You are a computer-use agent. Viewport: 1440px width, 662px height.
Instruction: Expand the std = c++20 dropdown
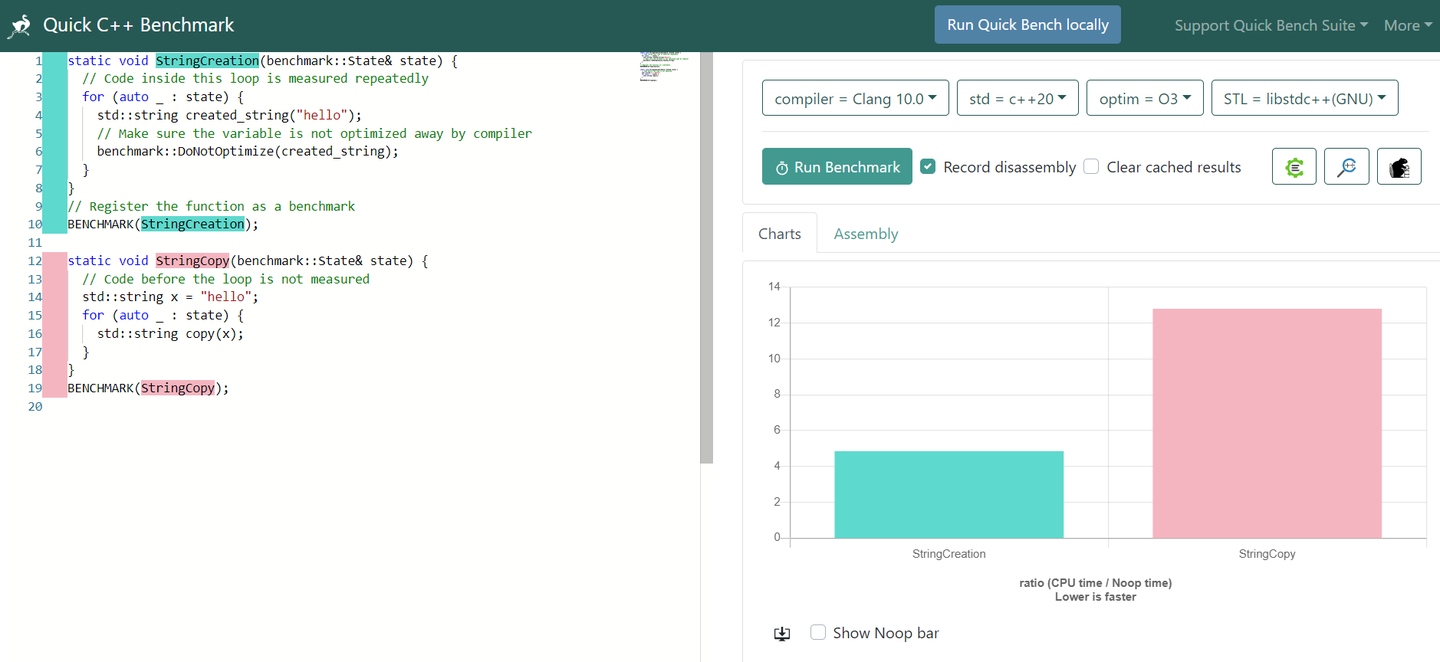1017,99
